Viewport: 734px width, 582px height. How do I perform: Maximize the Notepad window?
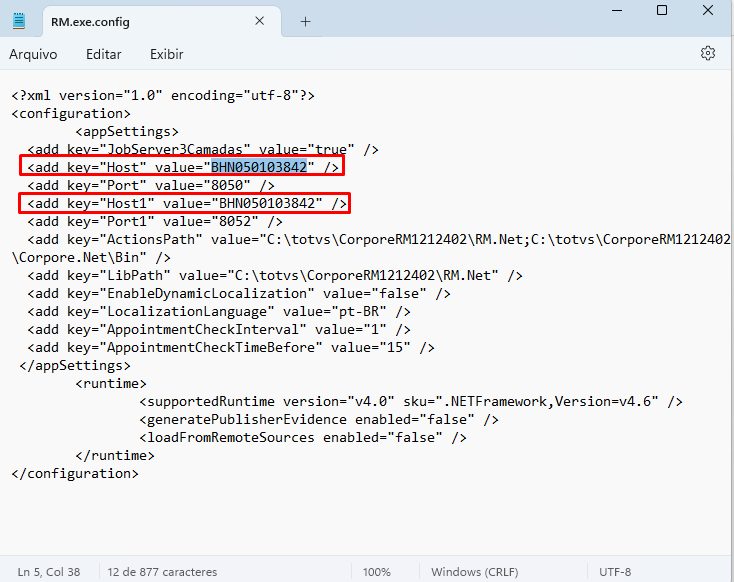point(662,10)
